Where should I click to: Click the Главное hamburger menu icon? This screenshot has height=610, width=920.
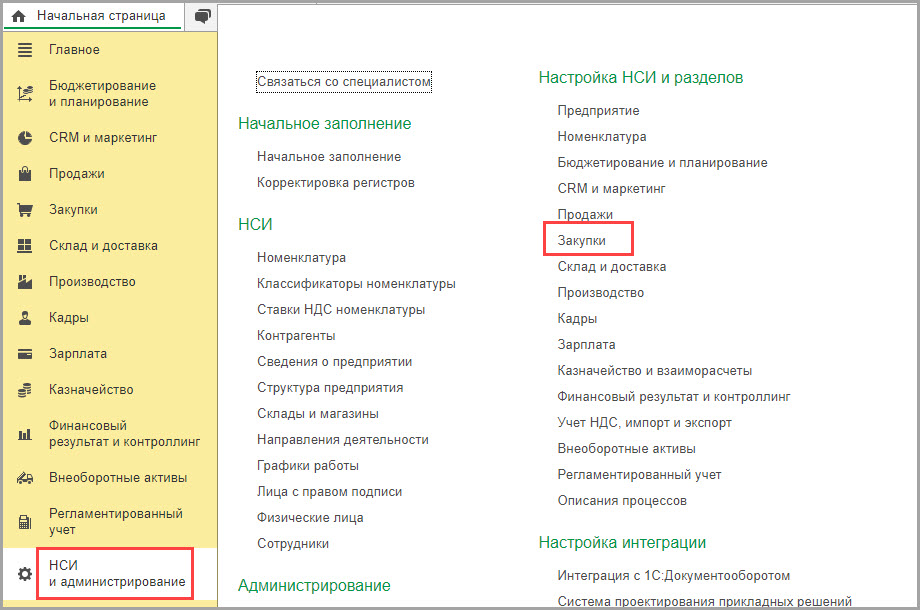pyautogui.click(x=25, y=50)
